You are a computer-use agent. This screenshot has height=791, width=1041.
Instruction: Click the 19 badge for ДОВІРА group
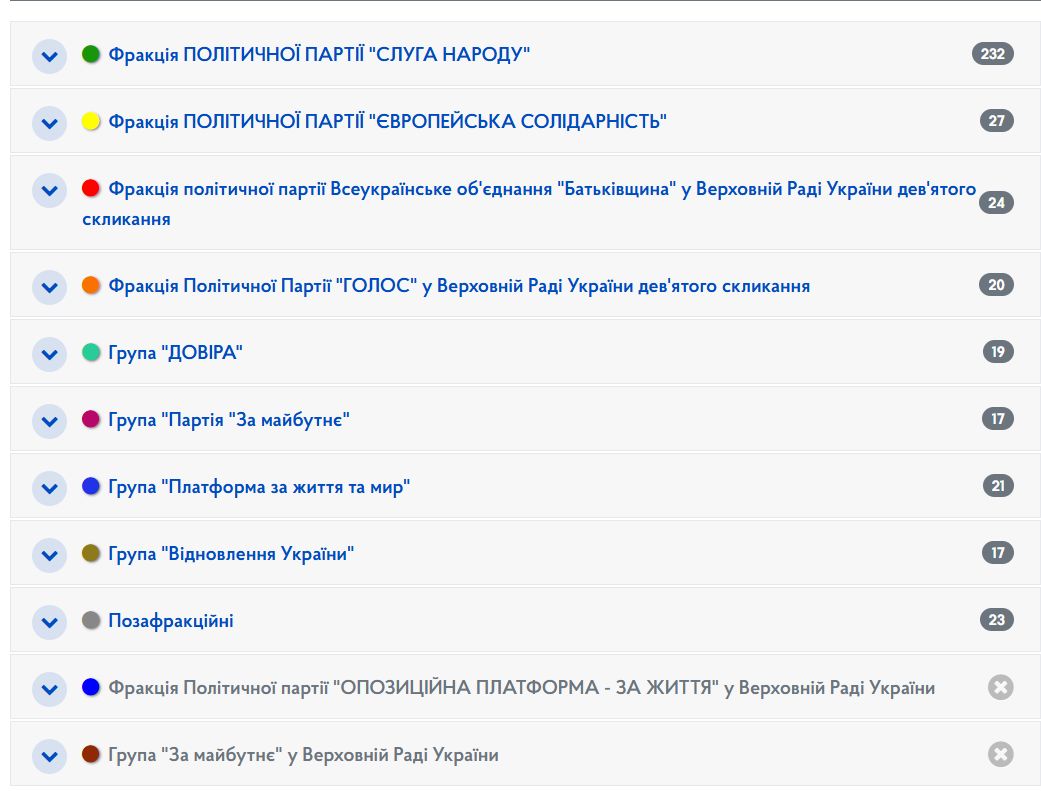(997, 352)
